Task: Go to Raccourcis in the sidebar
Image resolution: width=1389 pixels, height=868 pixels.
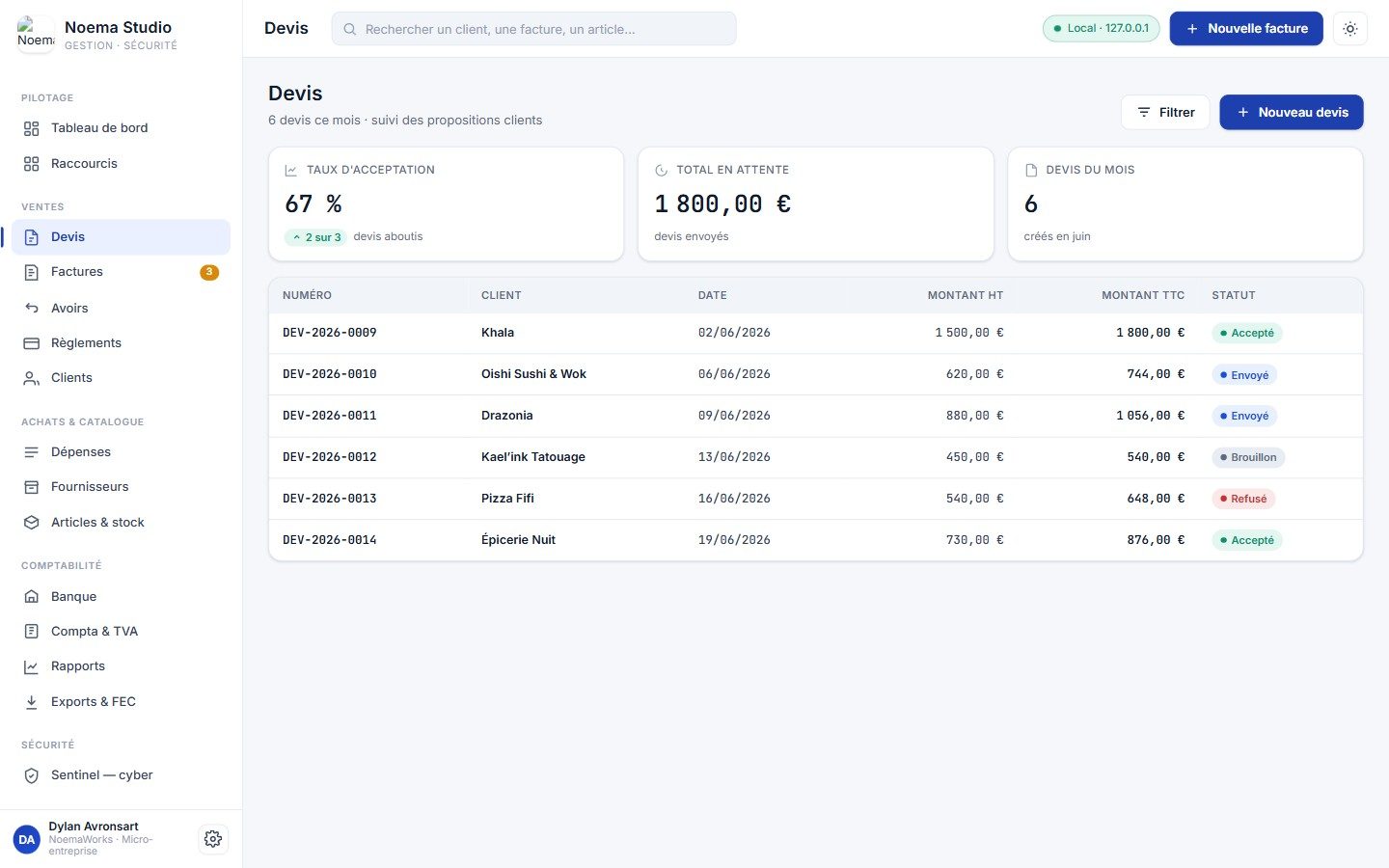Action: pyautogui.click(x=121, y=164)
